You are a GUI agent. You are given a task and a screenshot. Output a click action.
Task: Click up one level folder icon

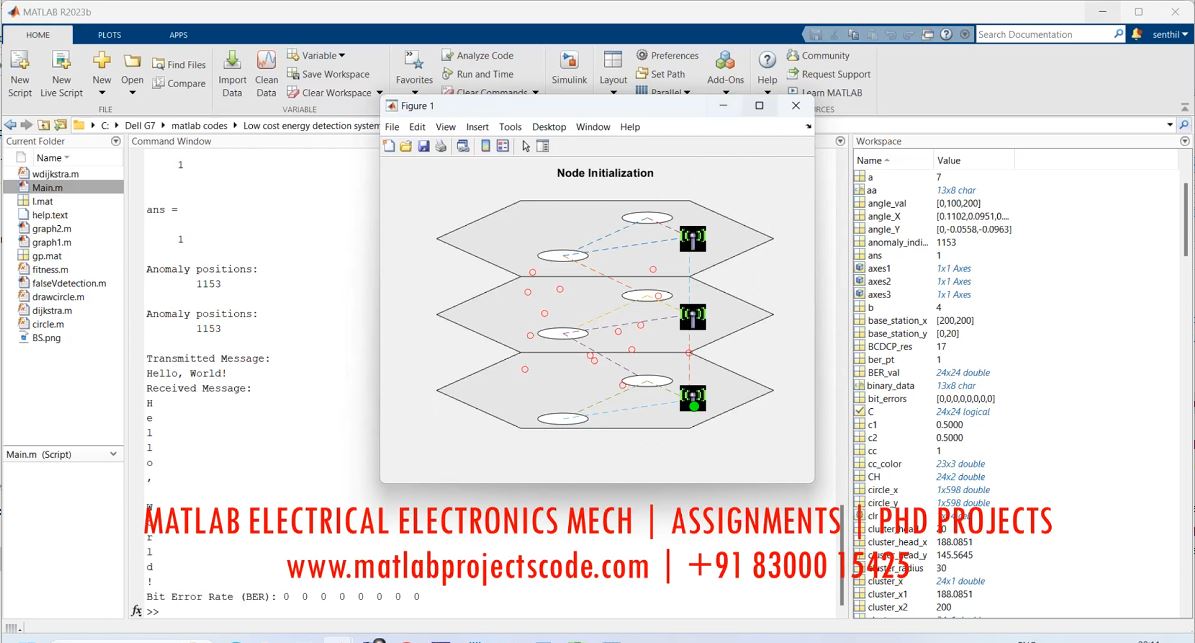pos(43,125)
